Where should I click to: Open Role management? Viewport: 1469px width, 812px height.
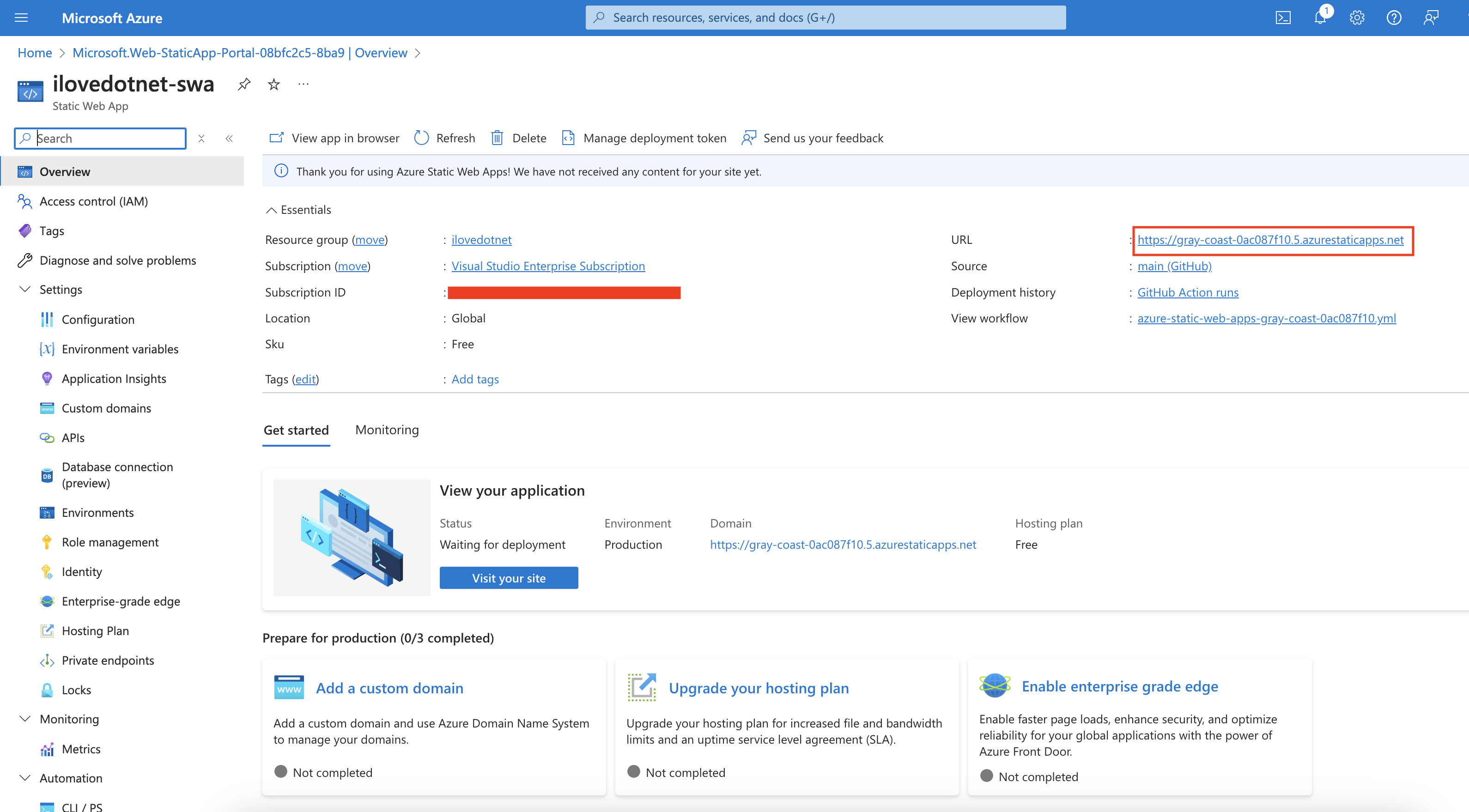tap(110, 542)
